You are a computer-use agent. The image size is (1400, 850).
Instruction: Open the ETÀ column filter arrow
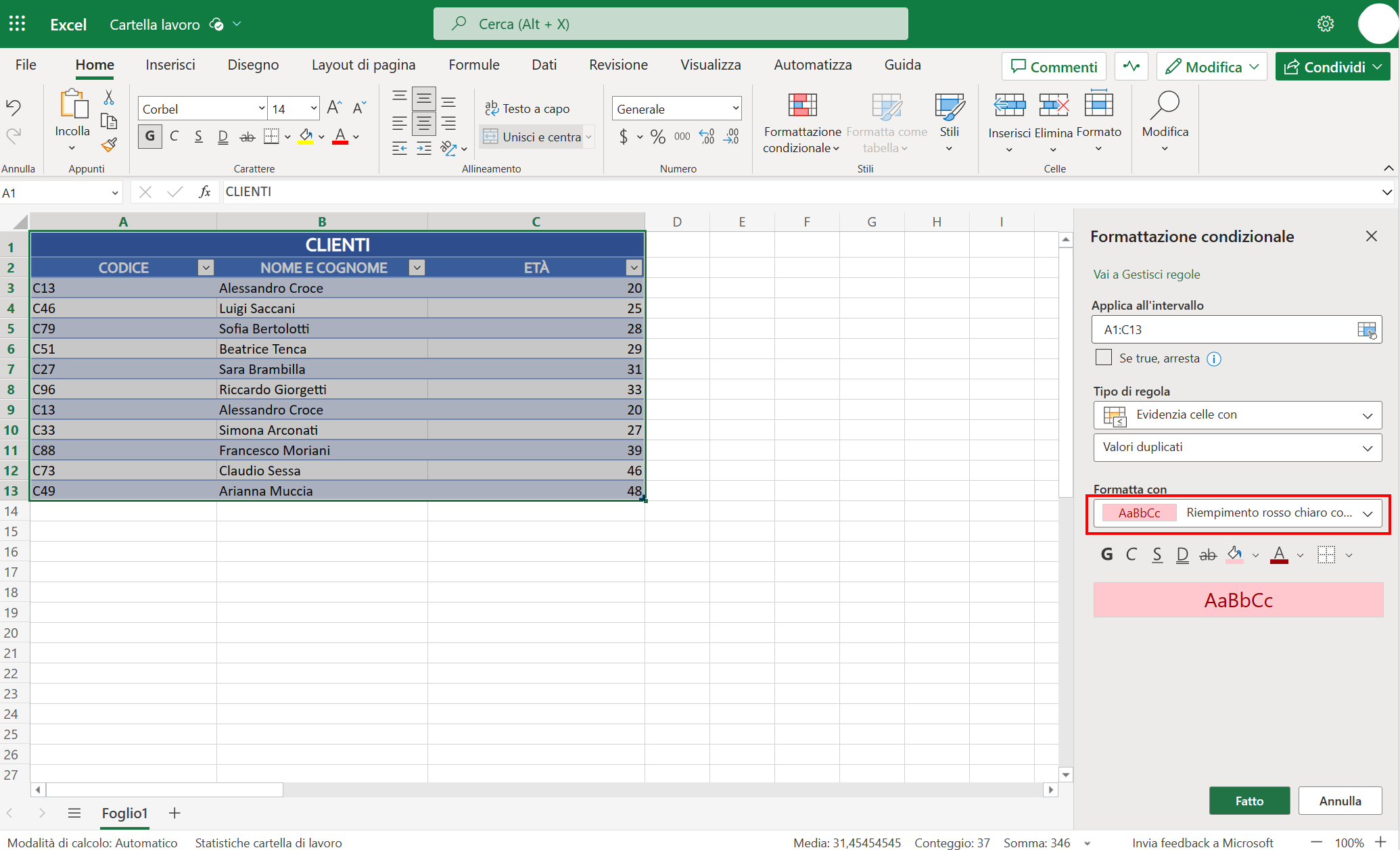633,267
